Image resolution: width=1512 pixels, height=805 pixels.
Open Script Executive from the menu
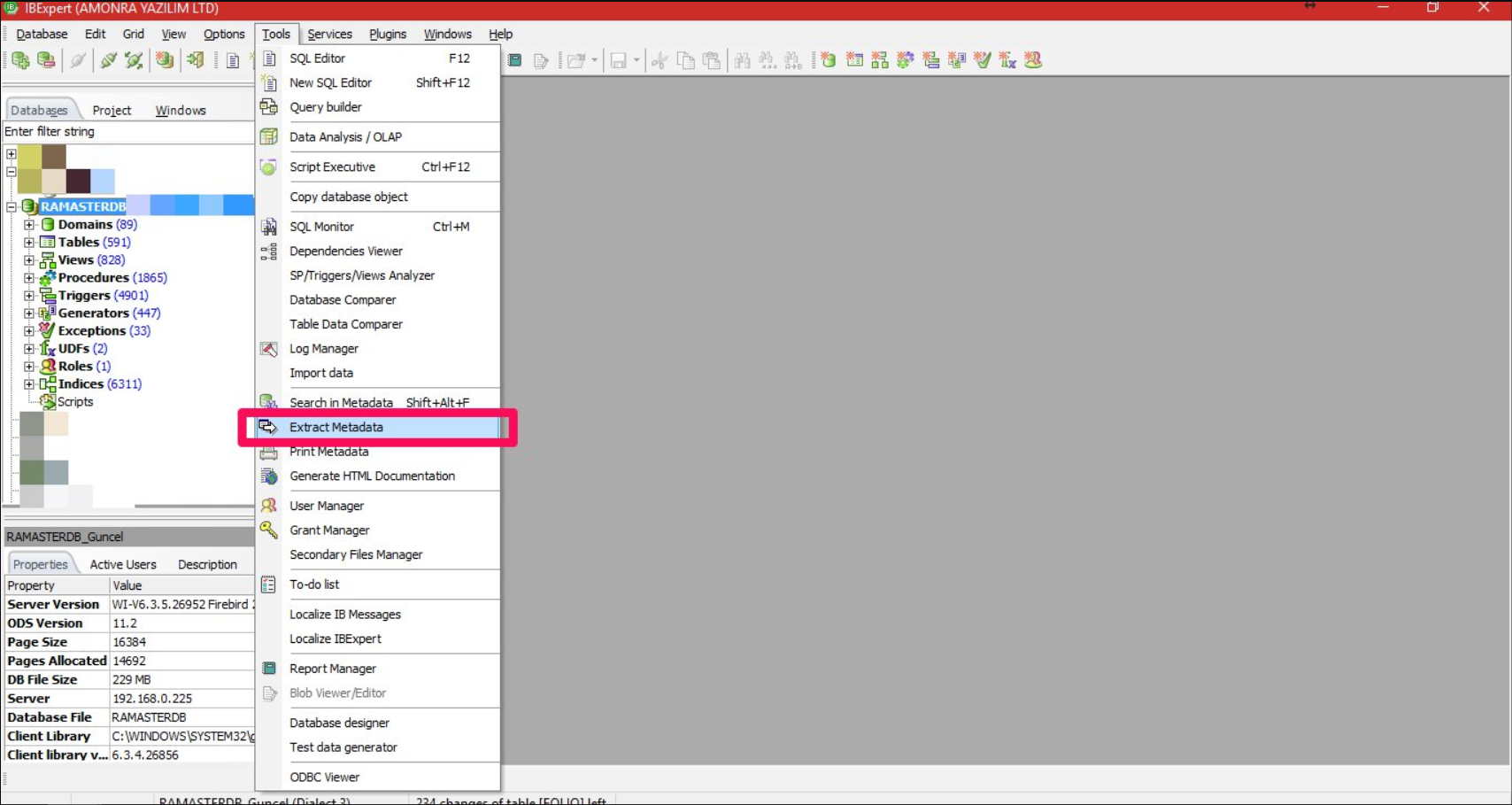click(378, 166)
